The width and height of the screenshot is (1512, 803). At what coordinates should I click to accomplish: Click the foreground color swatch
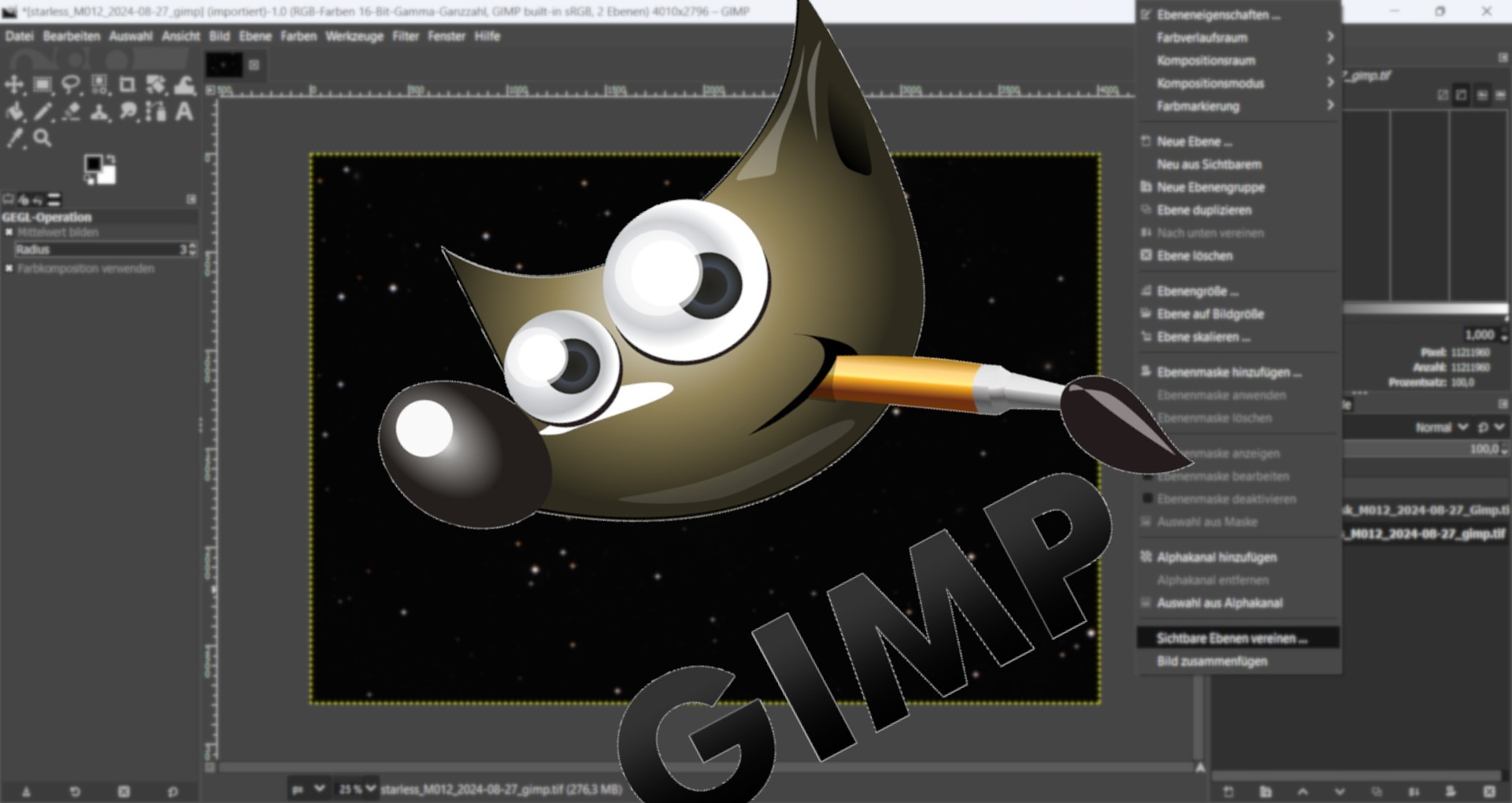point(94,163)
